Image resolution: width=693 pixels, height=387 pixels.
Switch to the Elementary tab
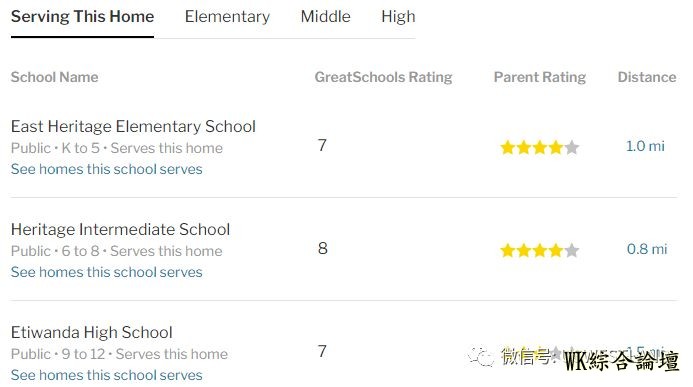click(x=227, y=17)
